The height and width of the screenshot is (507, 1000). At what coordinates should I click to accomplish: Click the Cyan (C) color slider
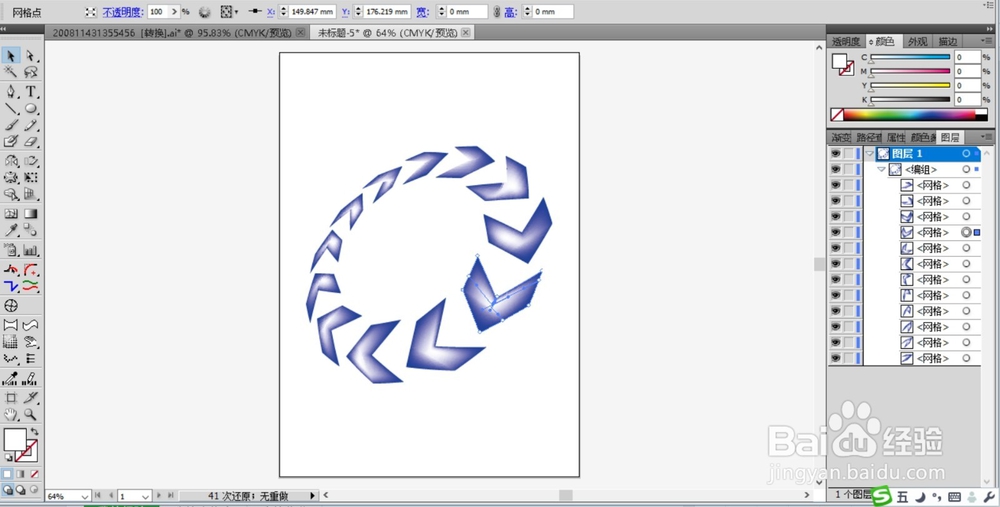pyautogui.click(x=910, y=57)
